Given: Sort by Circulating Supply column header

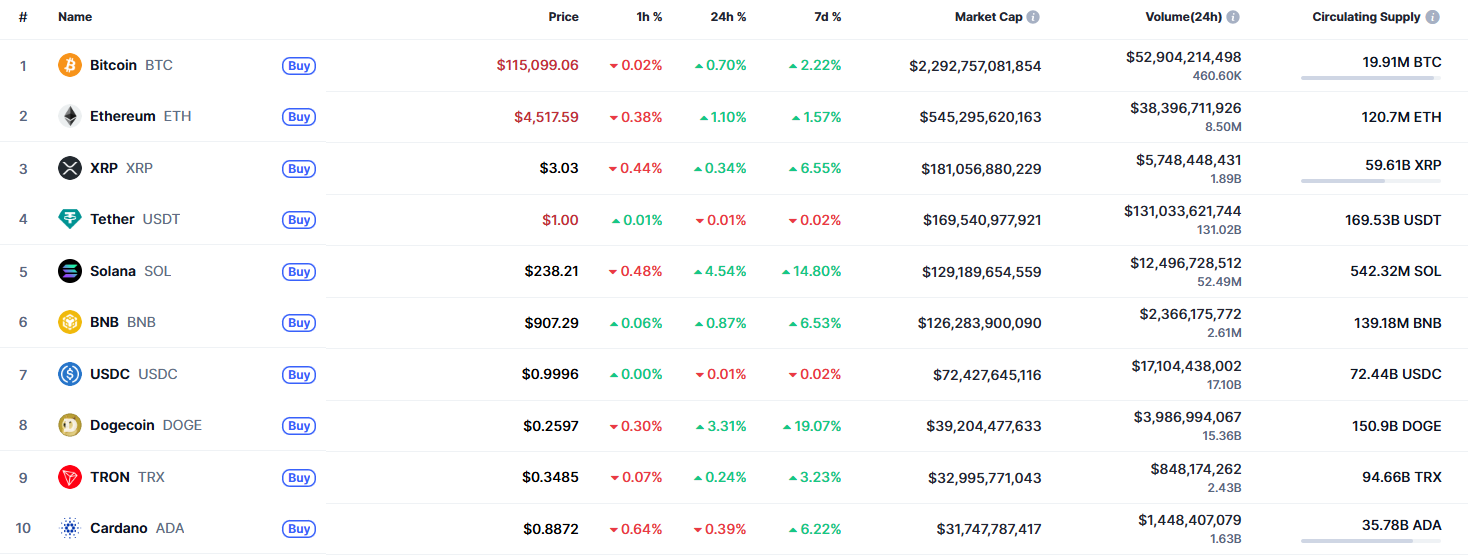Looking at the screenshot, I should click(1366, 17).
